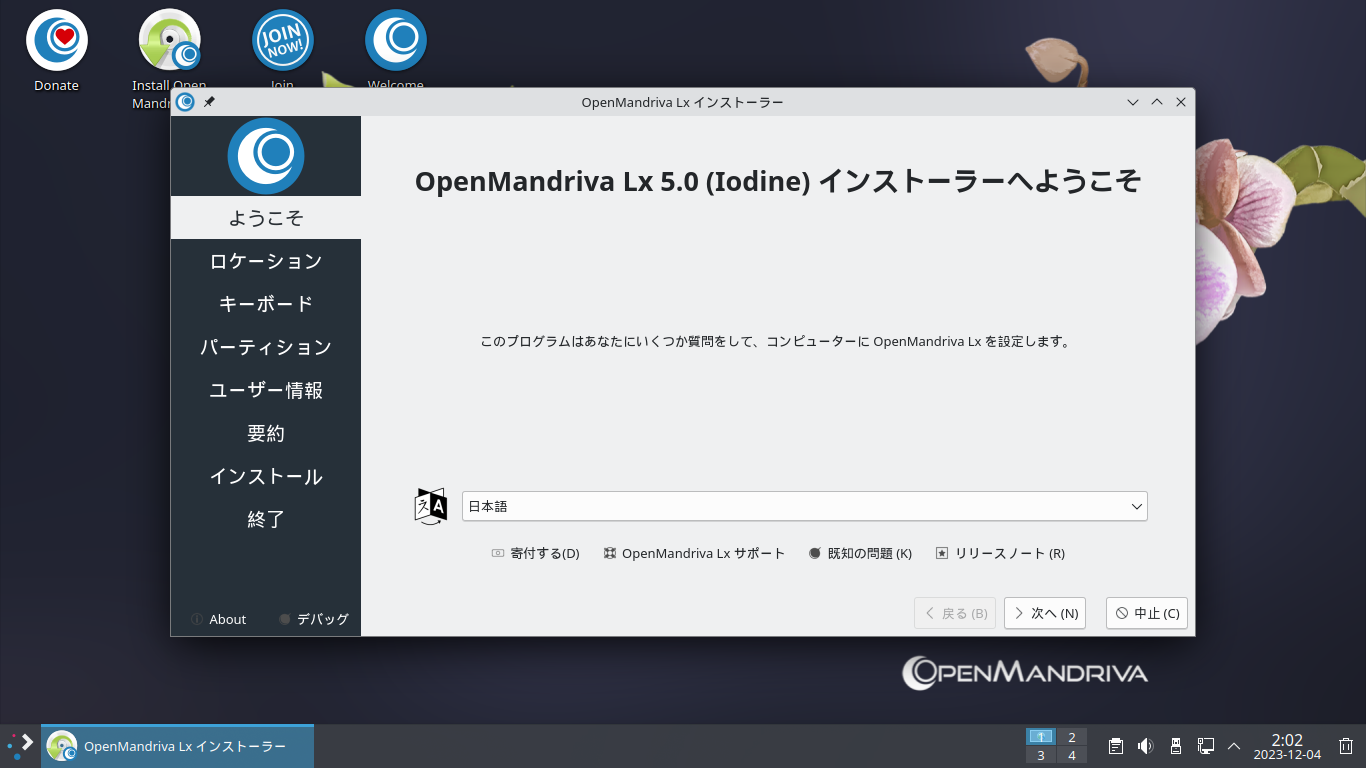Click the 戻る (B) back button

tap(955, 613)
